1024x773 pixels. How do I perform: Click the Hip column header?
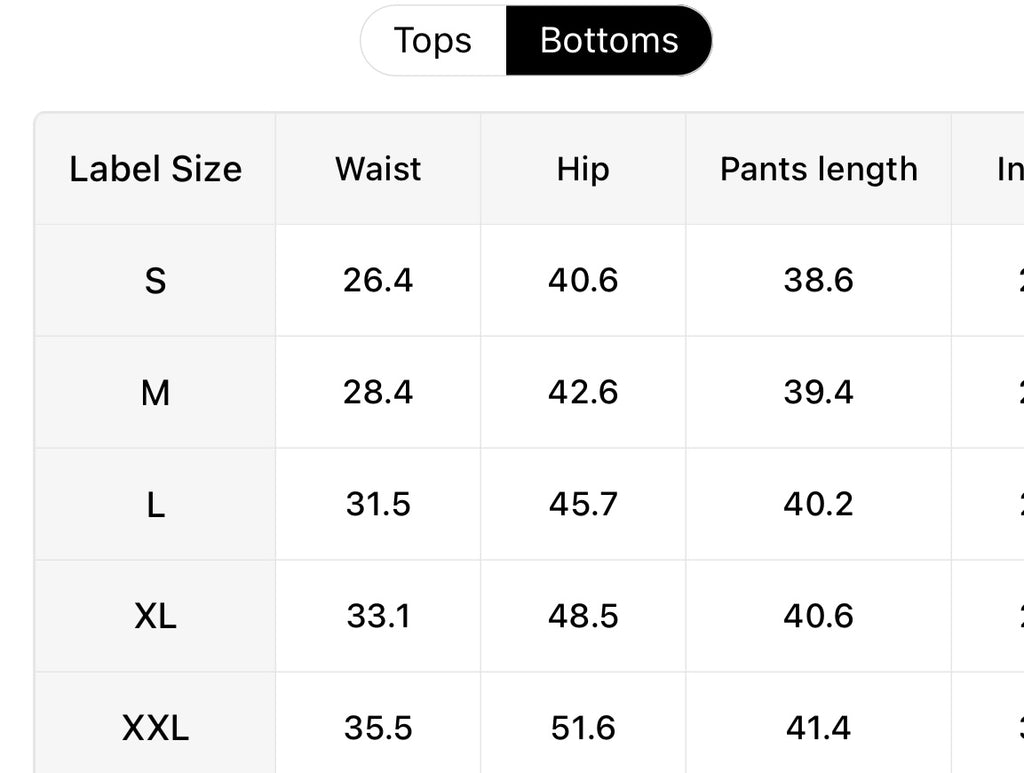[x=582, y=169]
